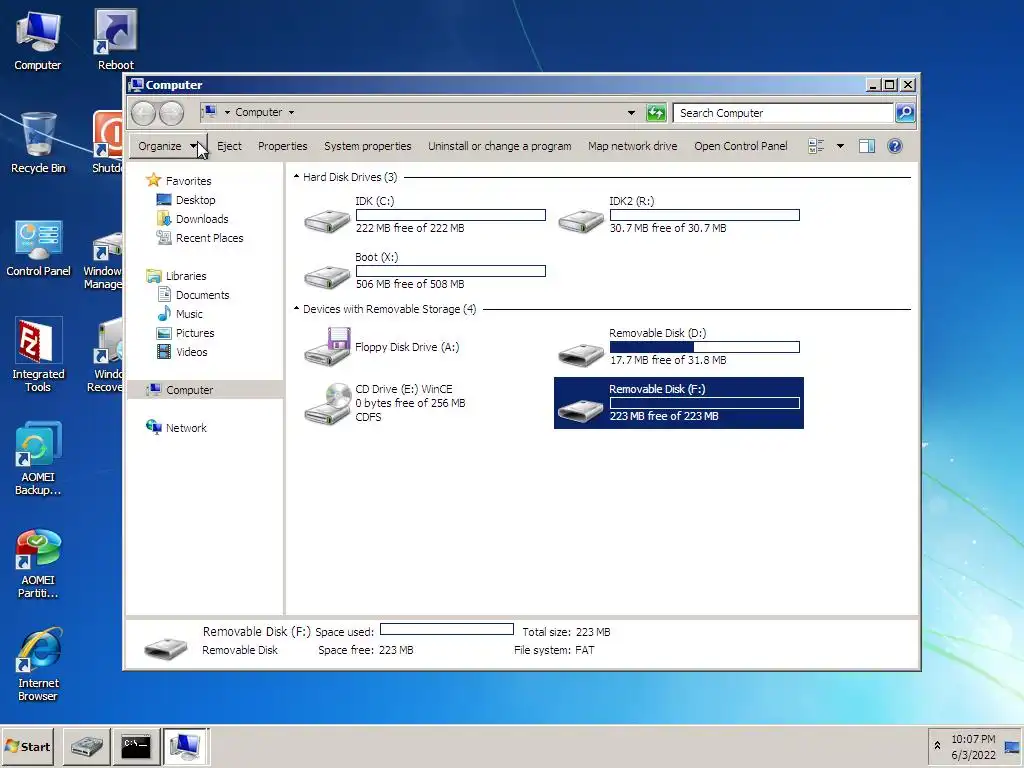Click Map network drive
Screen dimensions: 1024x768
tap(632, 146)
